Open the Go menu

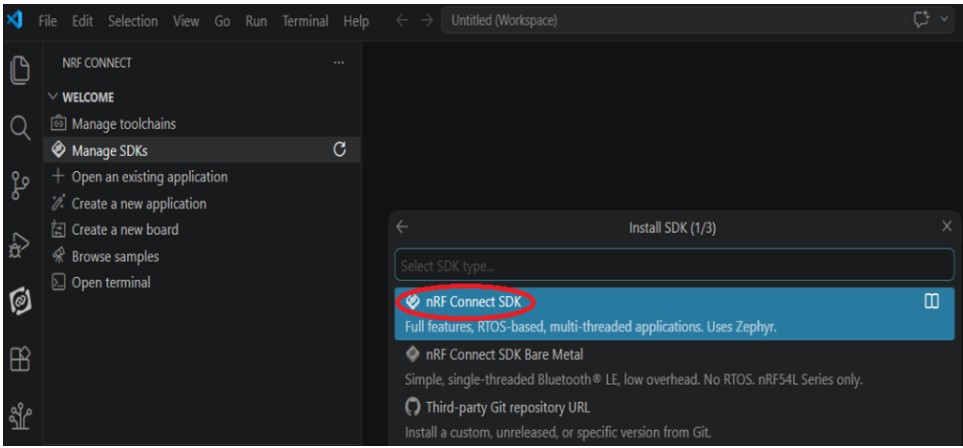(222, 21)
